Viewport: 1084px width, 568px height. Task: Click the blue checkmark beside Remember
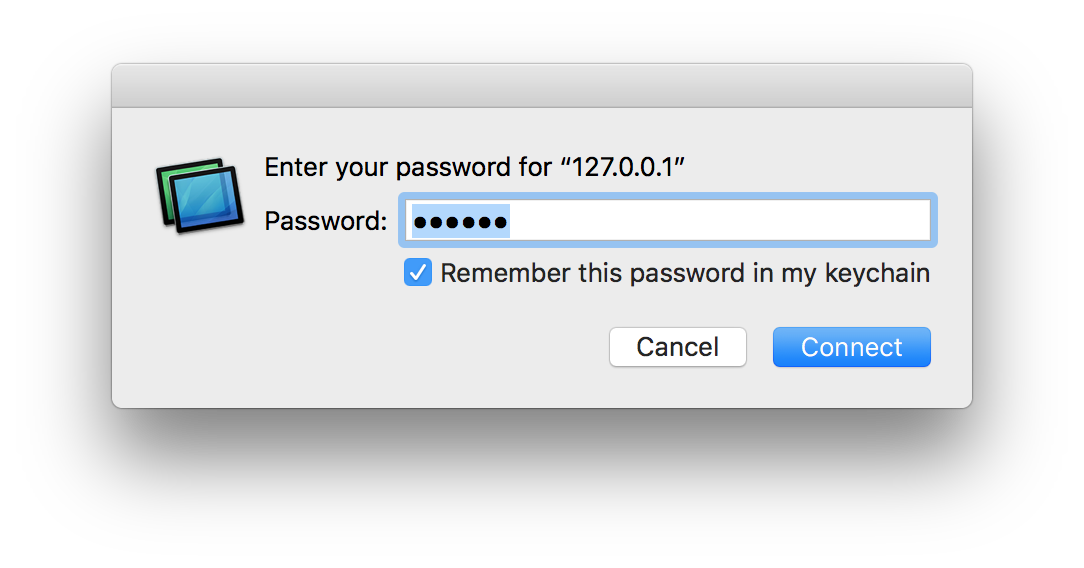417,273
